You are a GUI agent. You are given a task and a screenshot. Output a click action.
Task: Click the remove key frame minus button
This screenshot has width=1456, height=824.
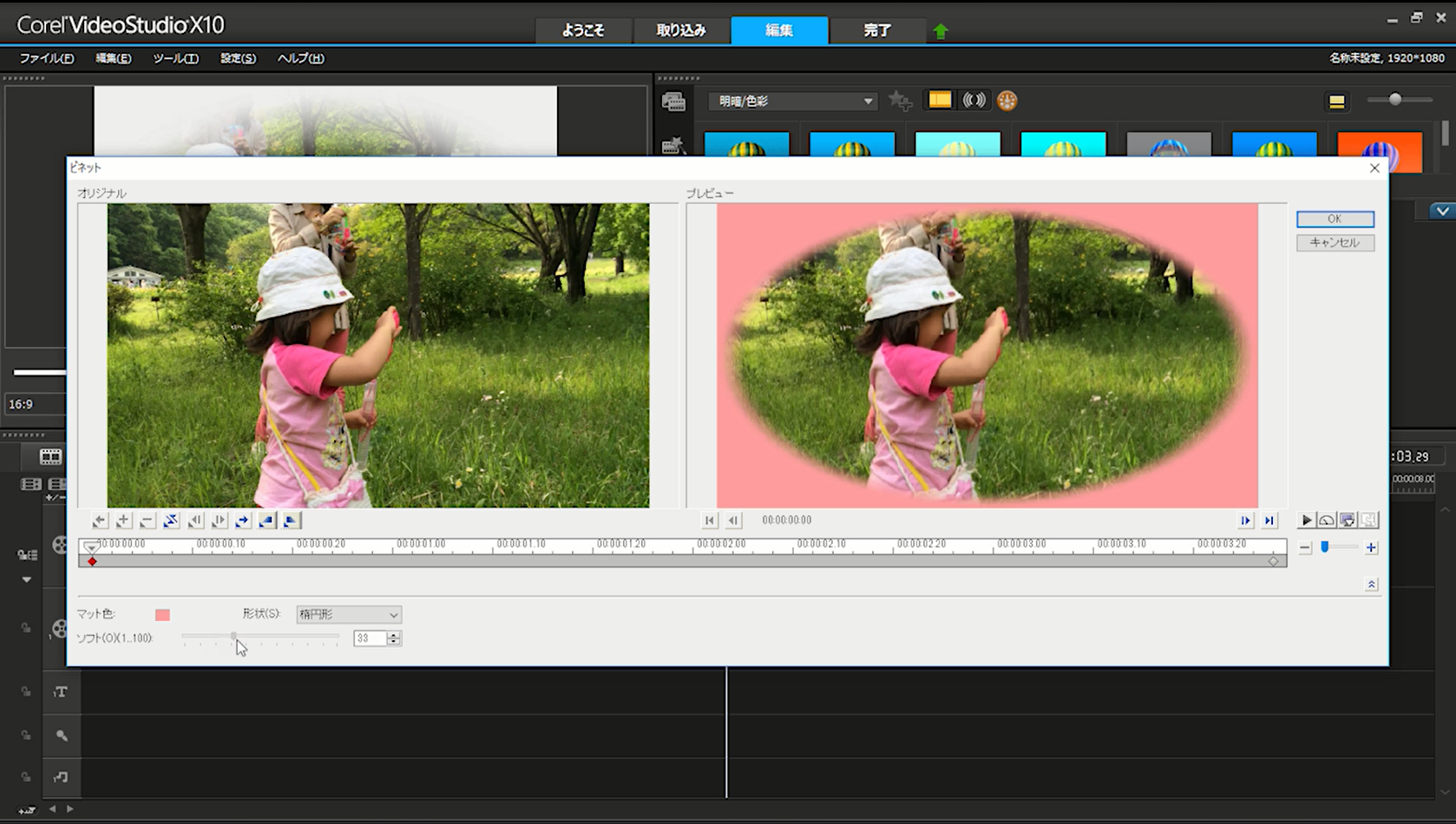[x=147, y=520]
